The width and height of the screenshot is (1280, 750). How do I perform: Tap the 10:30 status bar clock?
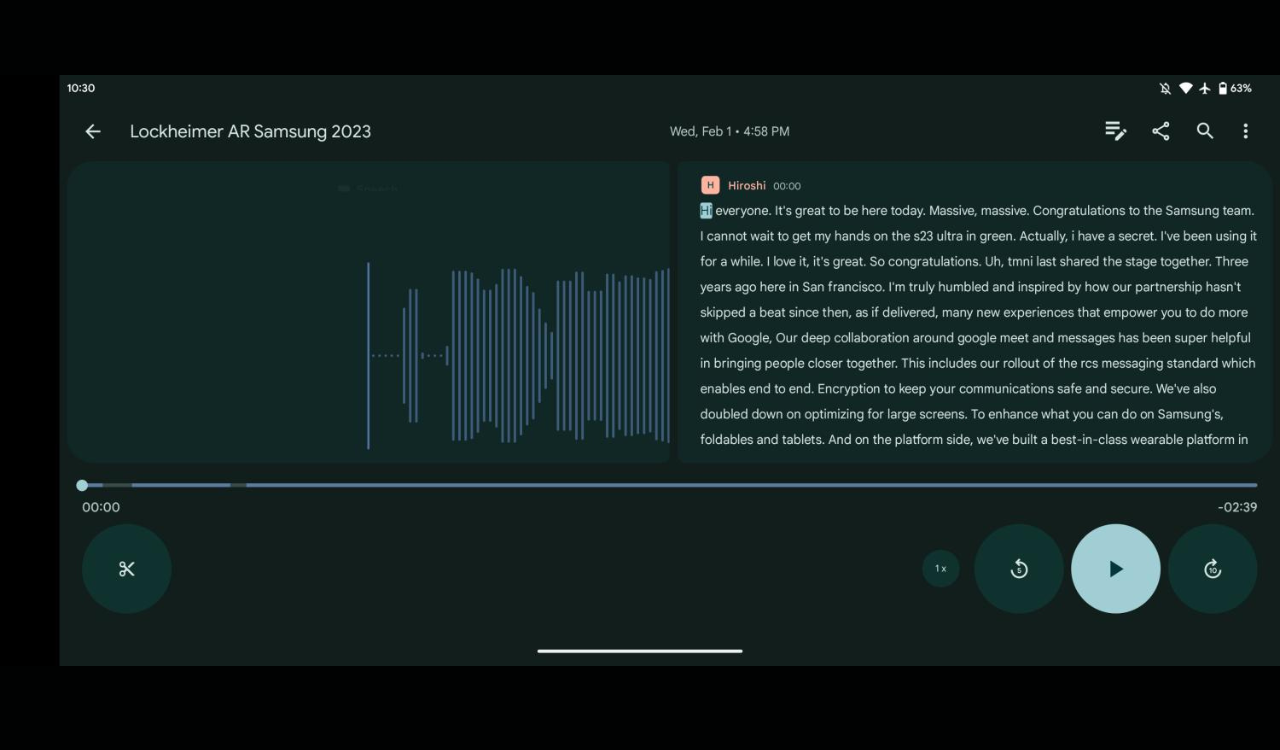pos(81,88)
